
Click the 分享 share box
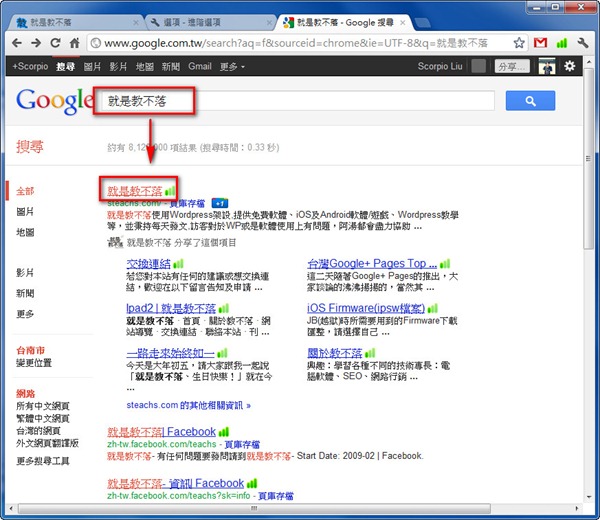[512, 66]
